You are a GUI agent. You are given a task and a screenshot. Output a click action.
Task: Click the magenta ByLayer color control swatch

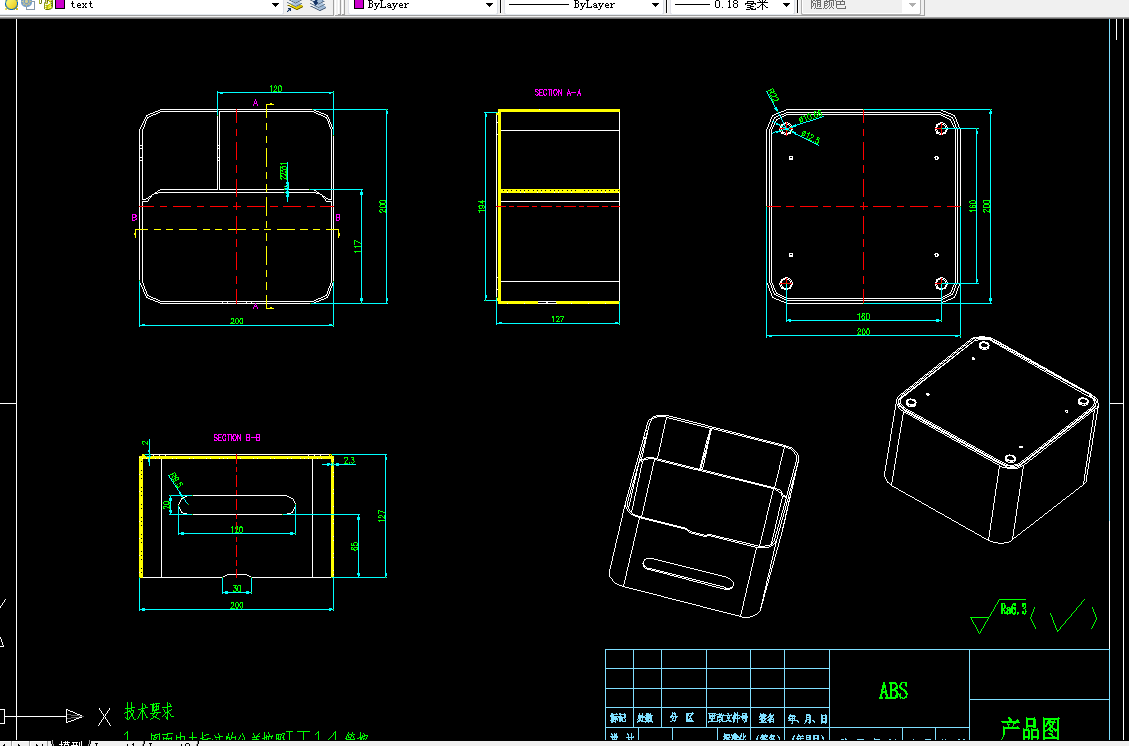pyautogui.click(x=359, y=4)
